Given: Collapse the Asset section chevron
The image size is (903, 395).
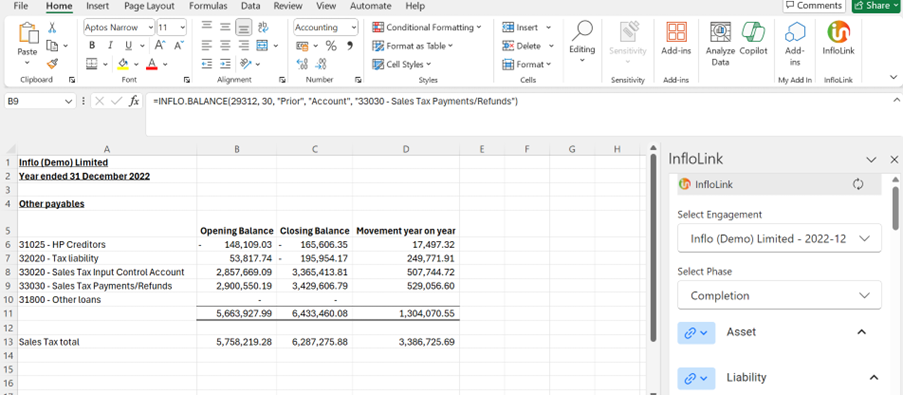Looking at the screenshot, I should [x=862, y=332].
